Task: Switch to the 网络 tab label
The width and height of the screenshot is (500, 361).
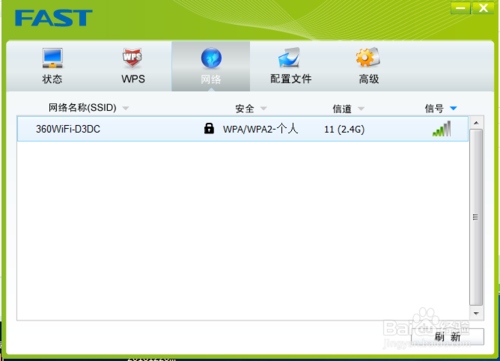Action: pyautogui.click(x=211, y=79)
